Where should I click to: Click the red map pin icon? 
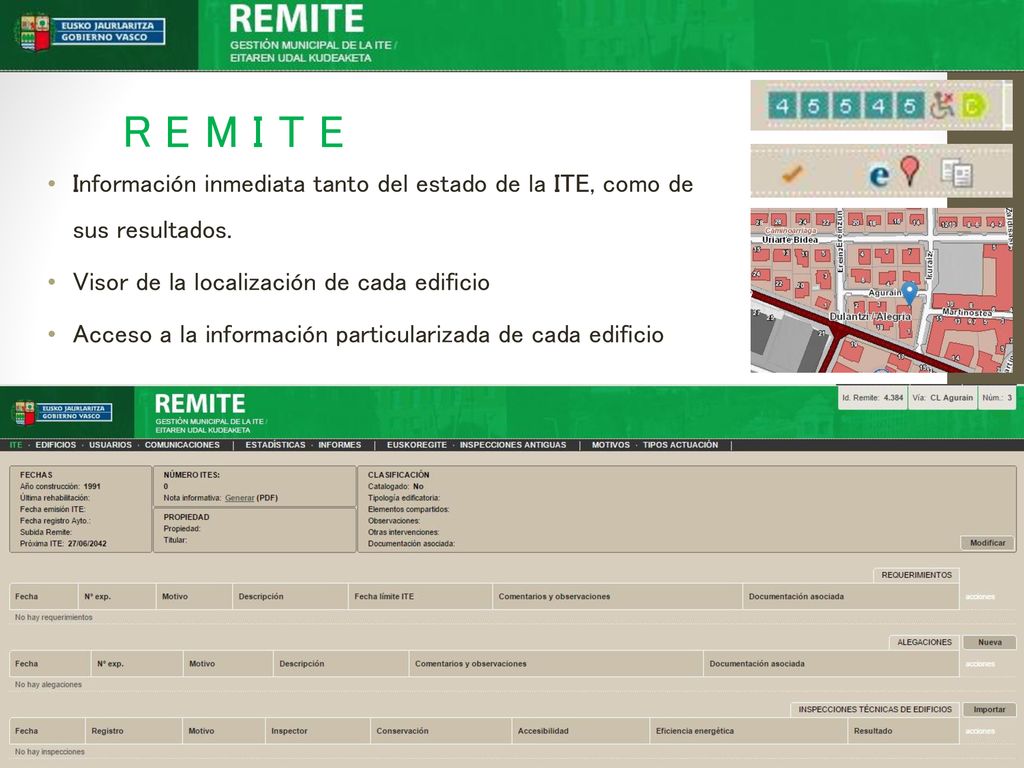tap(910, 171)
